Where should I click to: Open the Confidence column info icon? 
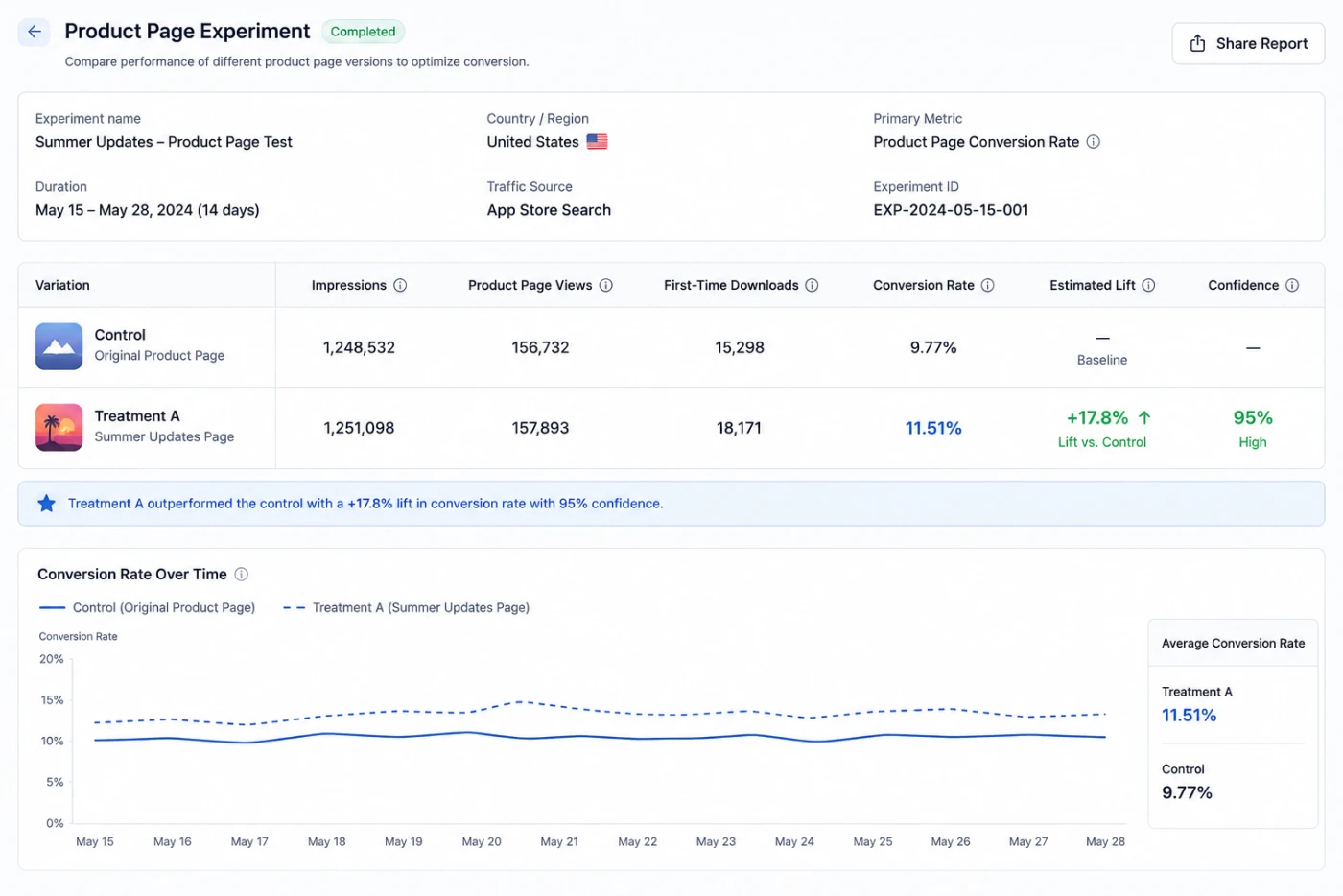click(1292, 285)
